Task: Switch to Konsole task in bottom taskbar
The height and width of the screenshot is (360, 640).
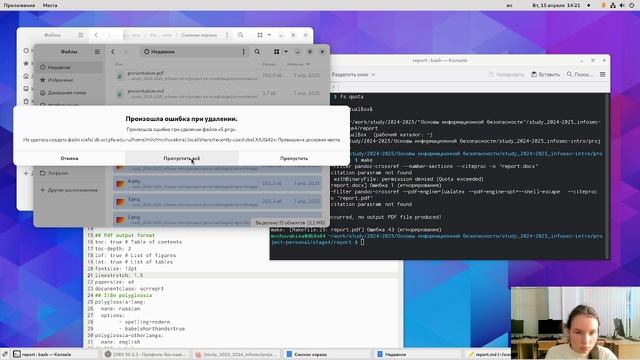Action: (55, 354)
